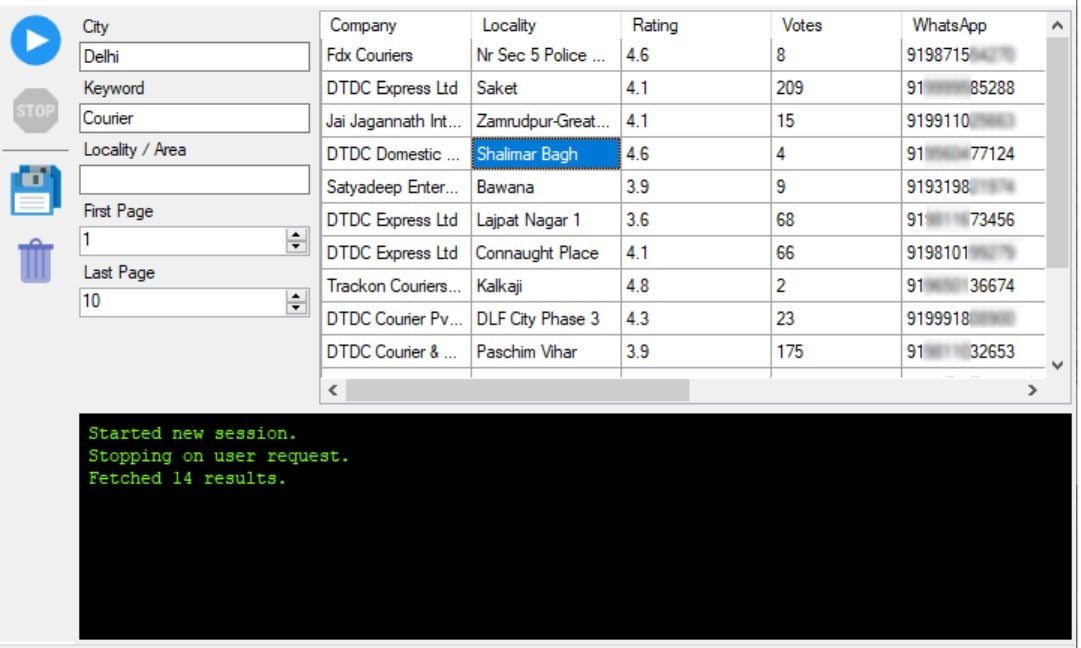Select WhatsApp number ending 36674
1081x648 pixels.
point(973,285)
